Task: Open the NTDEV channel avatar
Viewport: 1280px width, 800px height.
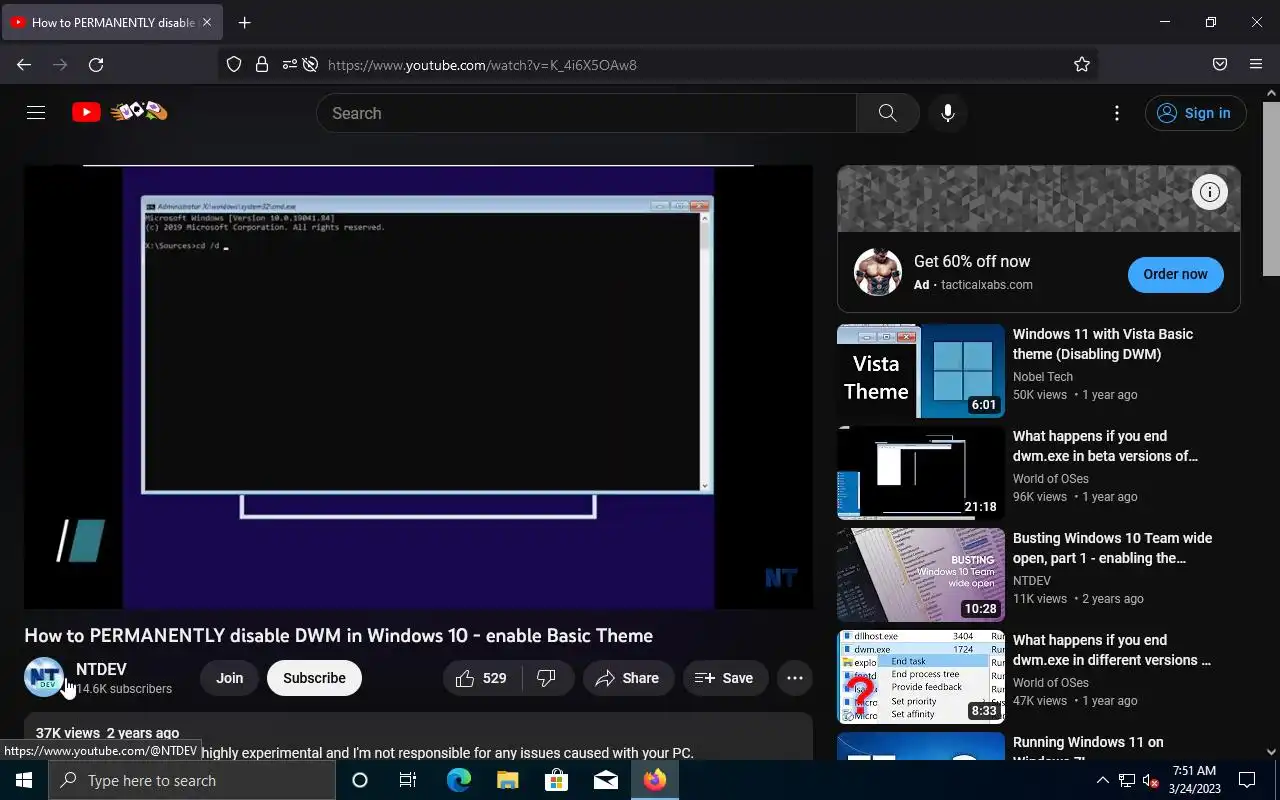Action: [x=44, y=677]
